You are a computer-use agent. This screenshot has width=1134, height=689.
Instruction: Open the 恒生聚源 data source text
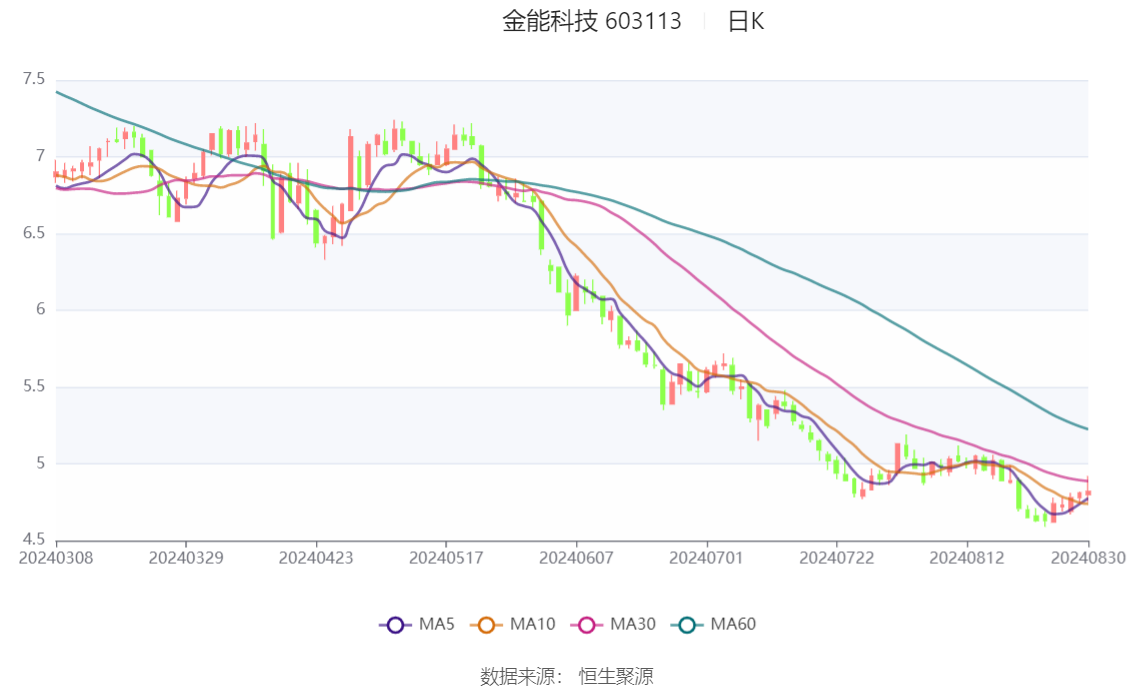coord(616,677)
